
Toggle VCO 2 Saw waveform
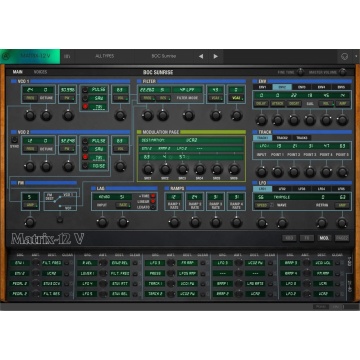[86, 149]
